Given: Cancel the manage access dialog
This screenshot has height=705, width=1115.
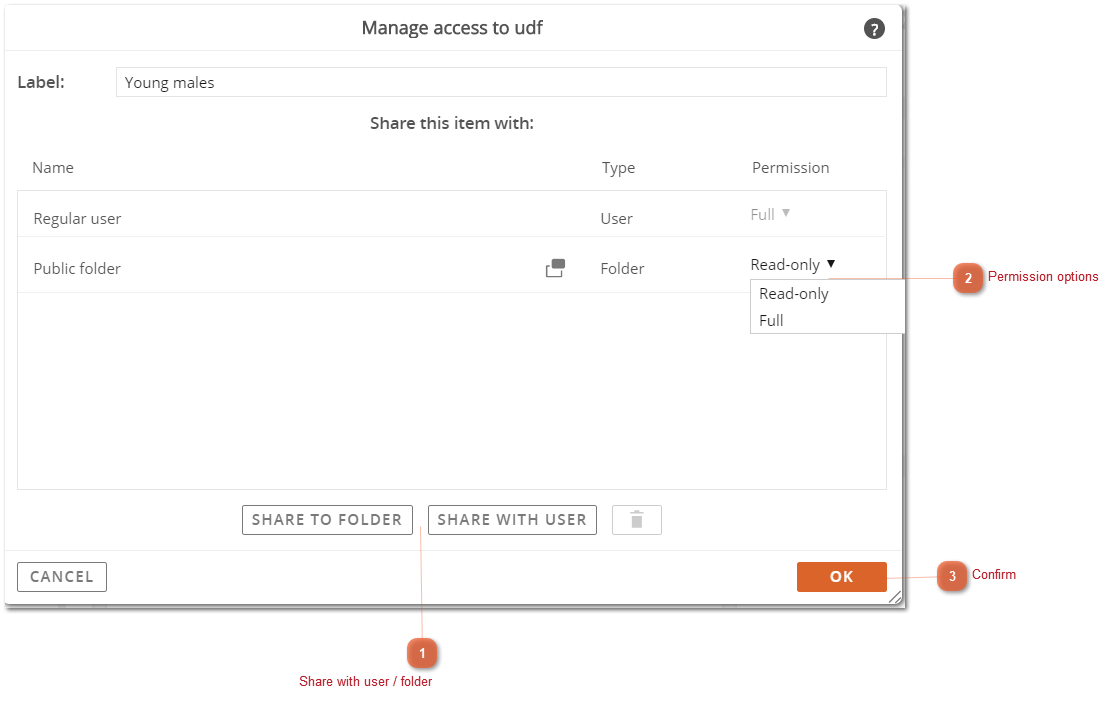Looking at the screenshot, I should 62,577.
